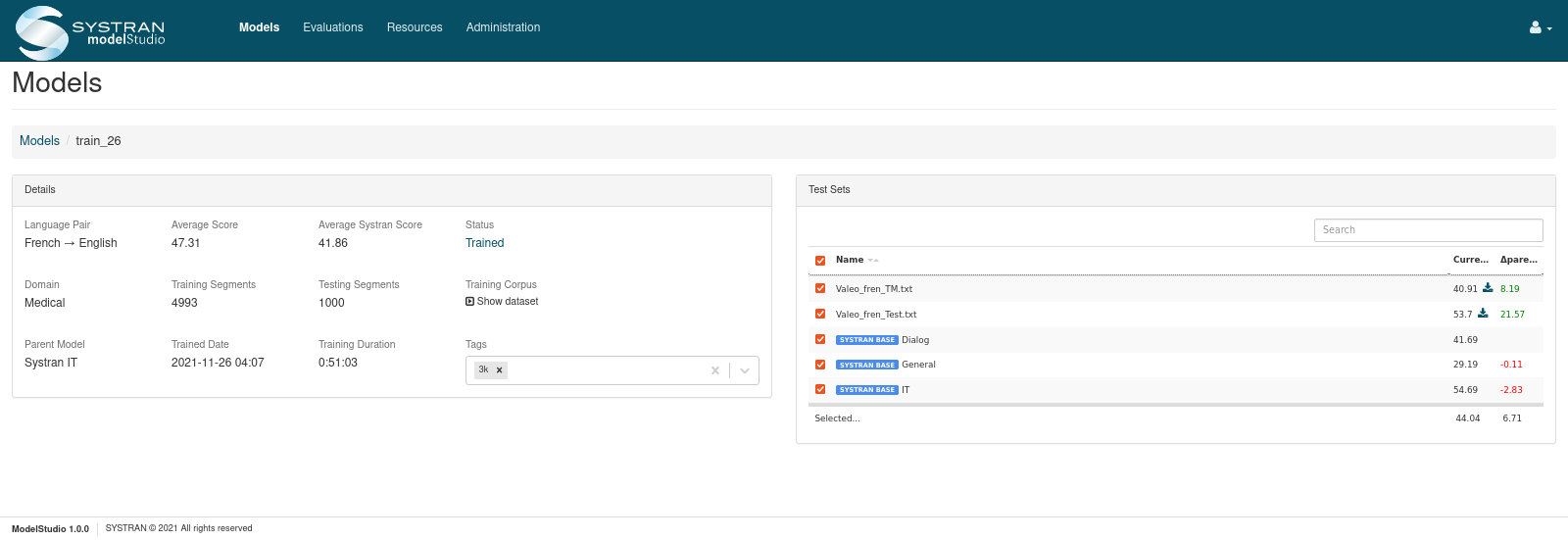Click the -0.11 delta value
Screen dimensions: 1568x540
pyautogui.click(x=1511, y=365)
